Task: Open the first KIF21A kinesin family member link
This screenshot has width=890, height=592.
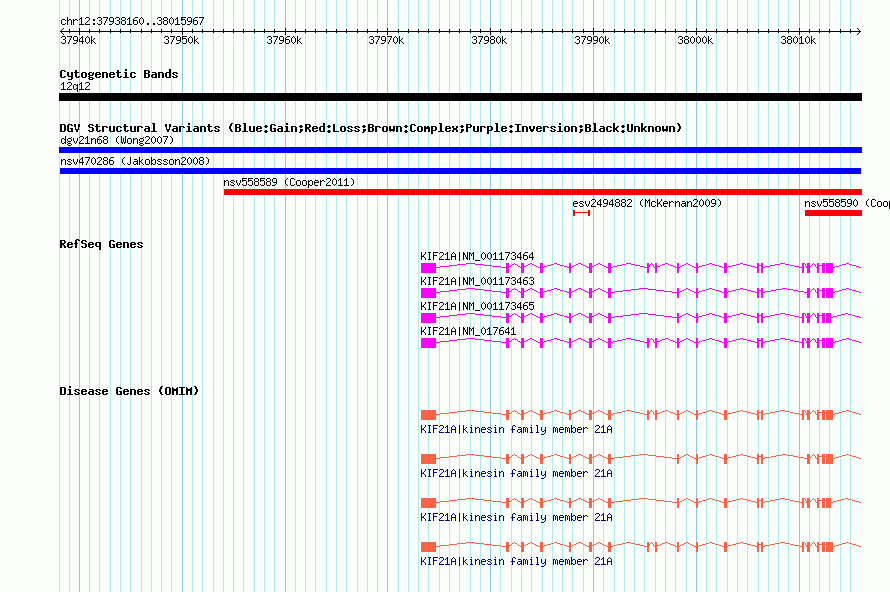Action: click(x=517, y=430)
